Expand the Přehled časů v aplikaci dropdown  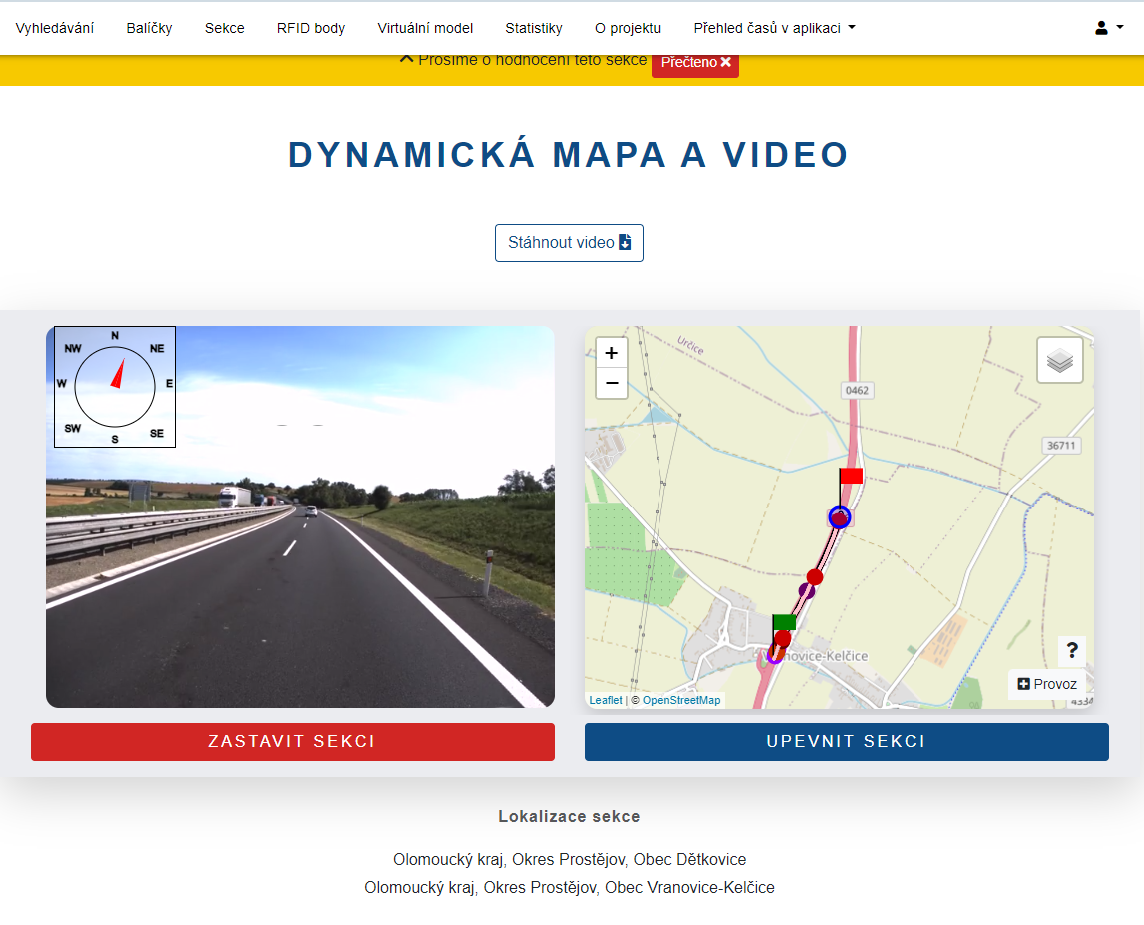click(x=774, y=28)
